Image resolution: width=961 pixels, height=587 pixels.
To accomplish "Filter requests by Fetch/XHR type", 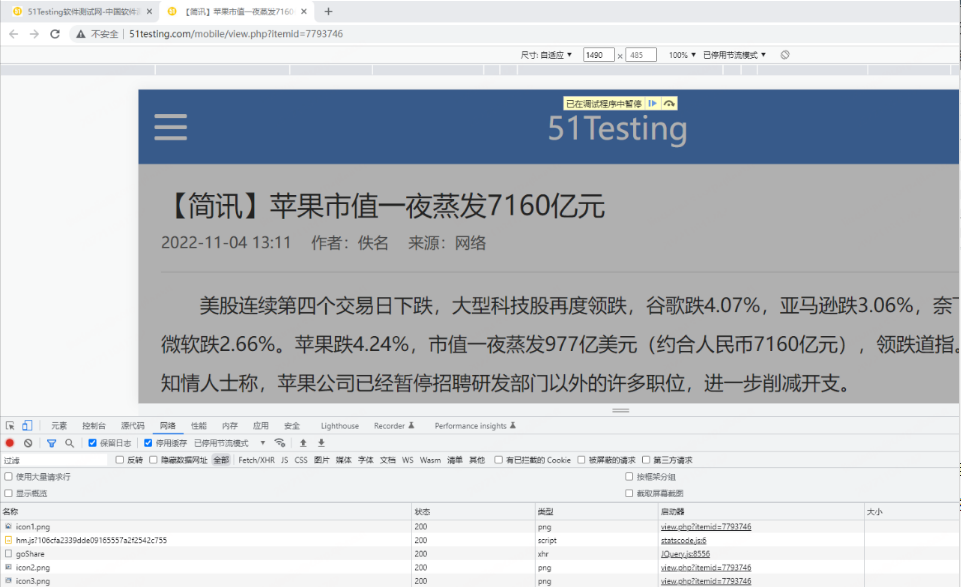I will tap(256, 460).
